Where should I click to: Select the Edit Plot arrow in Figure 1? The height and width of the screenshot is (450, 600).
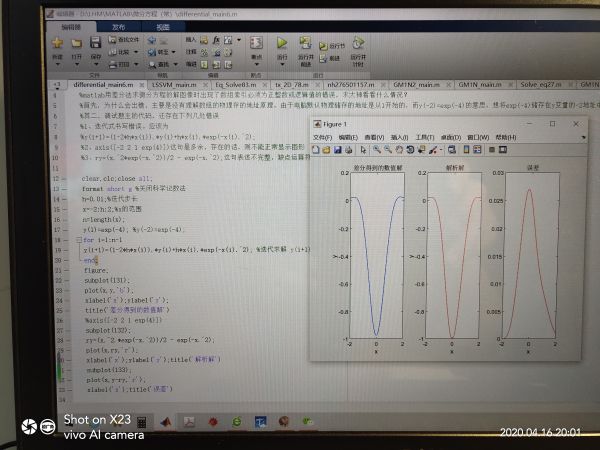[361, 150]
